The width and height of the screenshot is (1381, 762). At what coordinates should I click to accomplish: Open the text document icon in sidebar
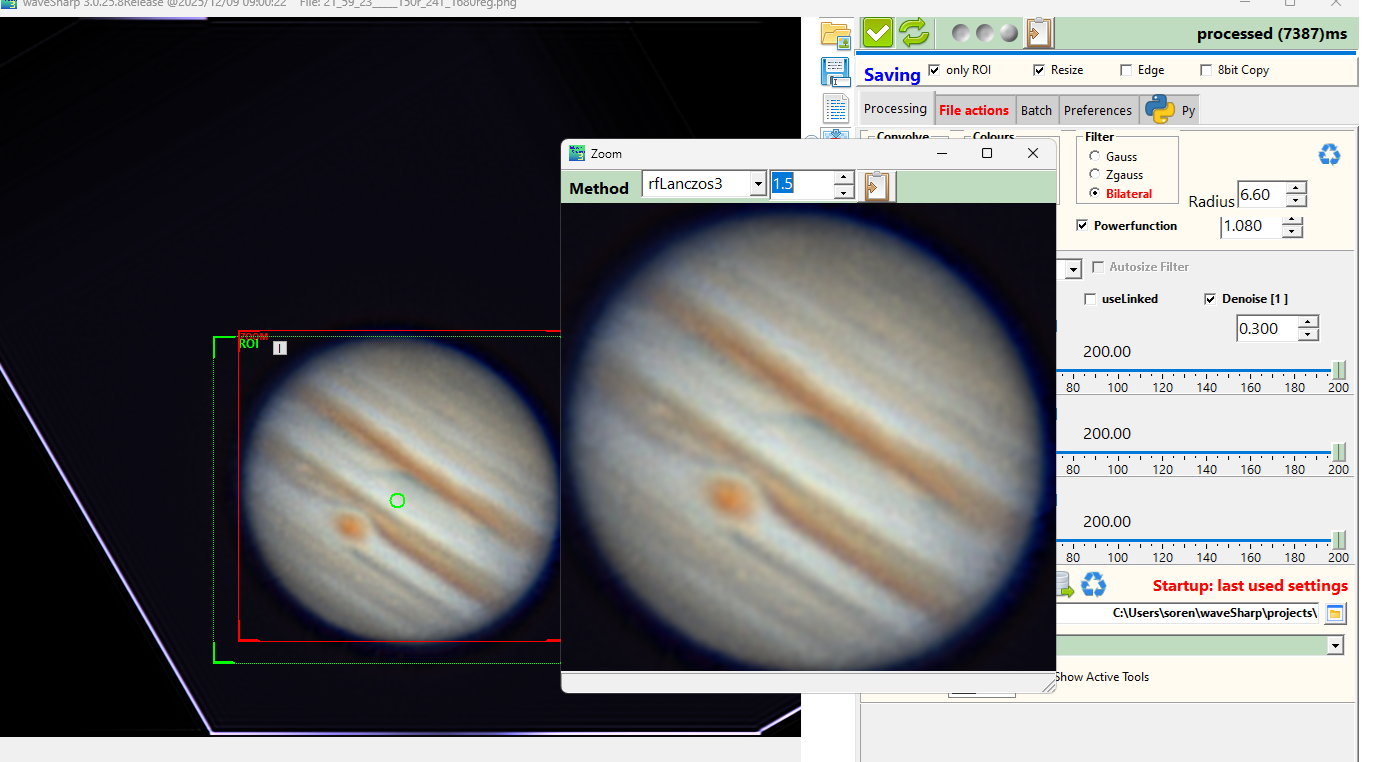(835, 108)
